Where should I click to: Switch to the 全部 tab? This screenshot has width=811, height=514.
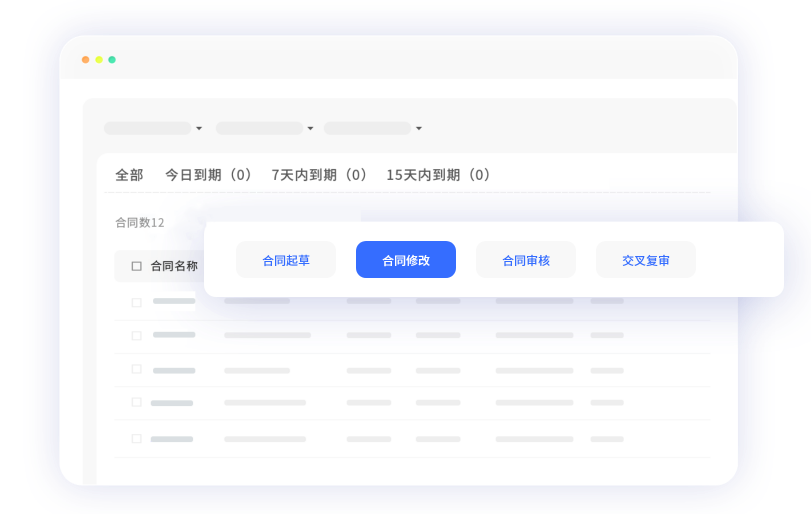point(129,175)
